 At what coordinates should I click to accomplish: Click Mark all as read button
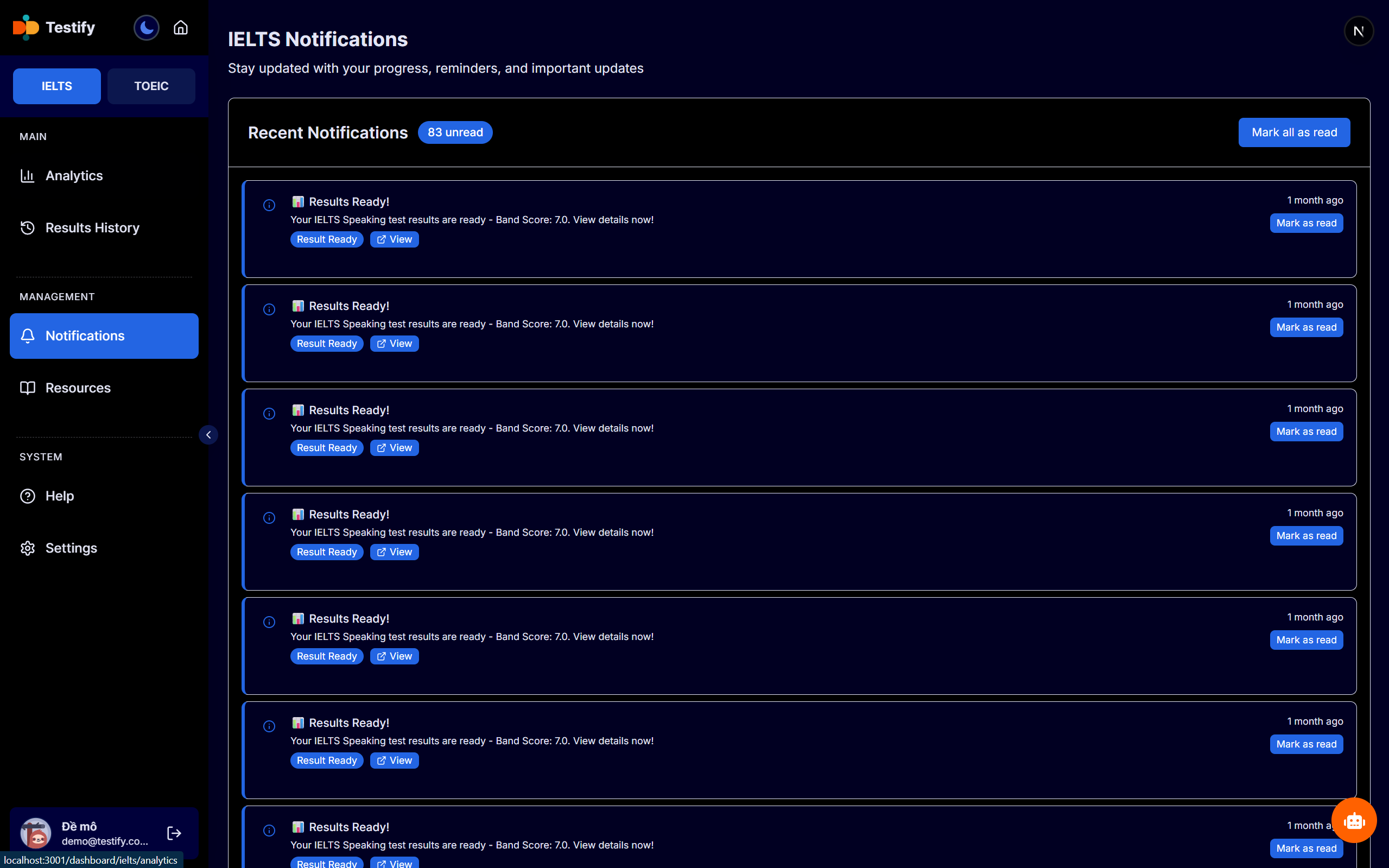(x=1293, y=132)
